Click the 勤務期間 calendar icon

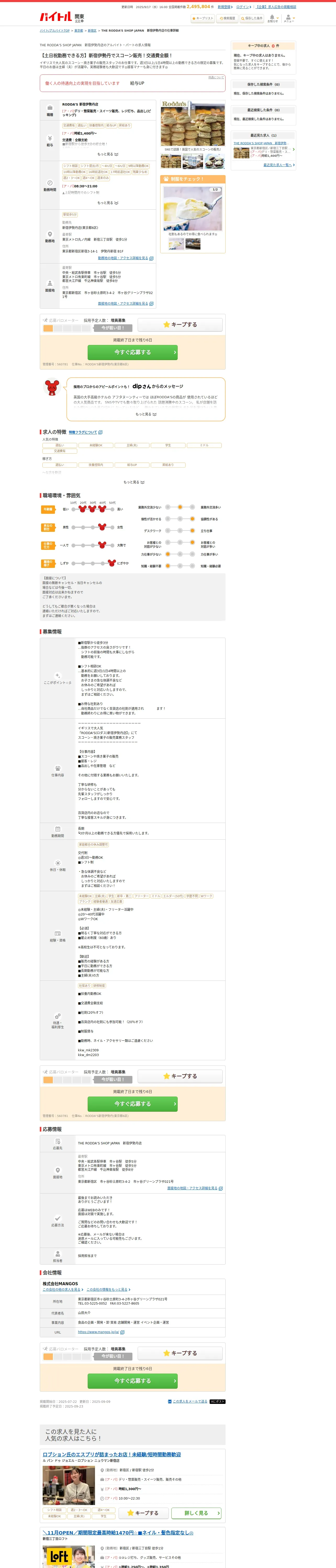click(57, 829)
